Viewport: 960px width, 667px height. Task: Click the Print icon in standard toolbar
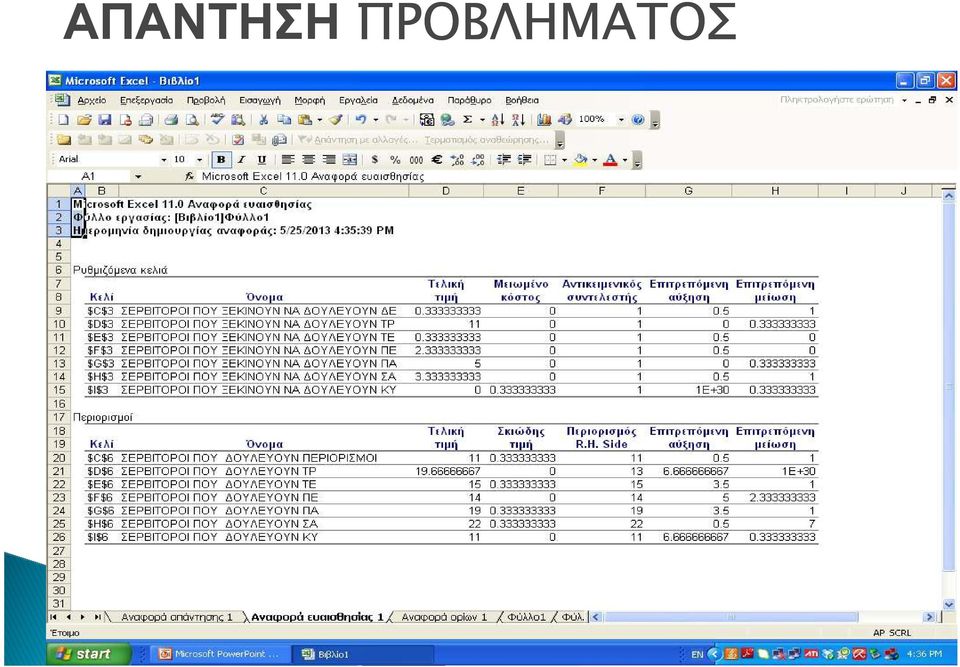[171, 119]
